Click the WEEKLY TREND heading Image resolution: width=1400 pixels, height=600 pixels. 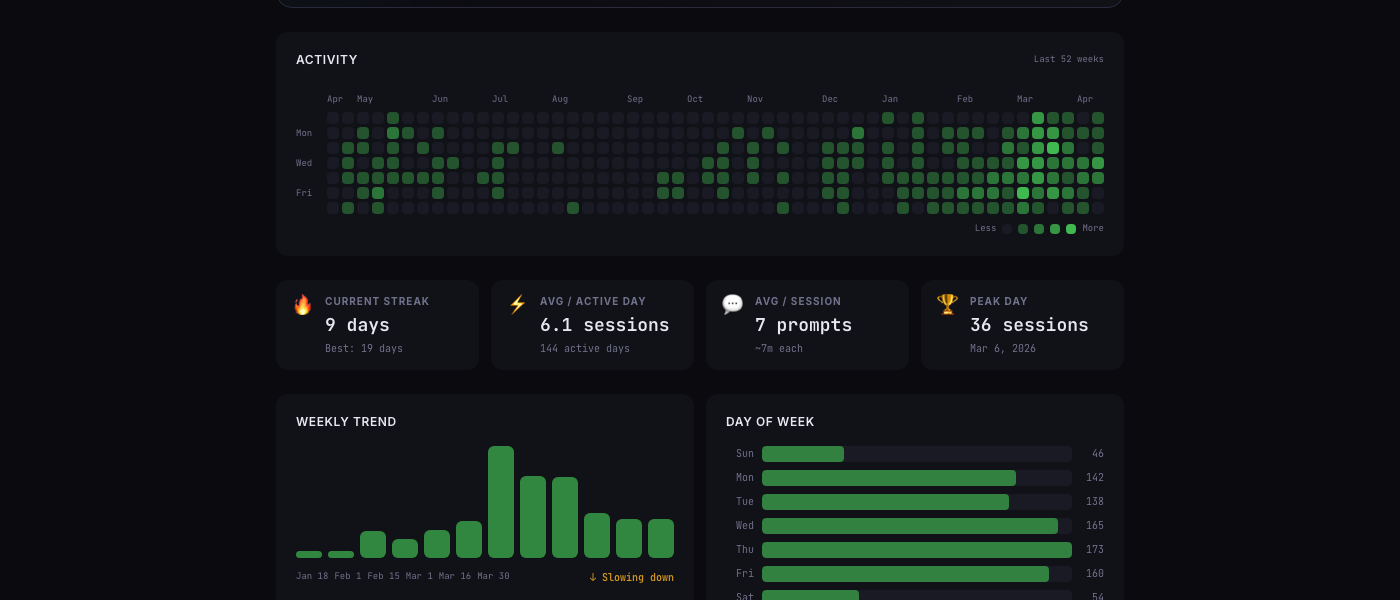click(x=346, y=422)
